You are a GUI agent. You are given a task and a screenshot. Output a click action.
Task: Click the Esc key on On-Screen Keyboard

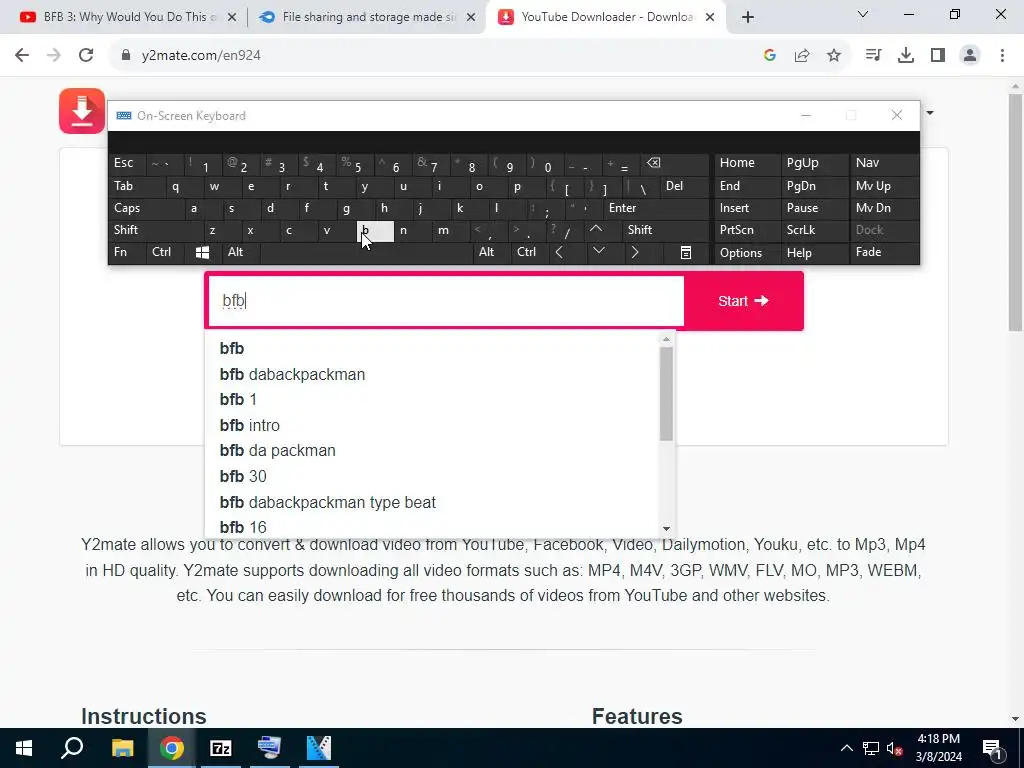(x=127, y=163)
